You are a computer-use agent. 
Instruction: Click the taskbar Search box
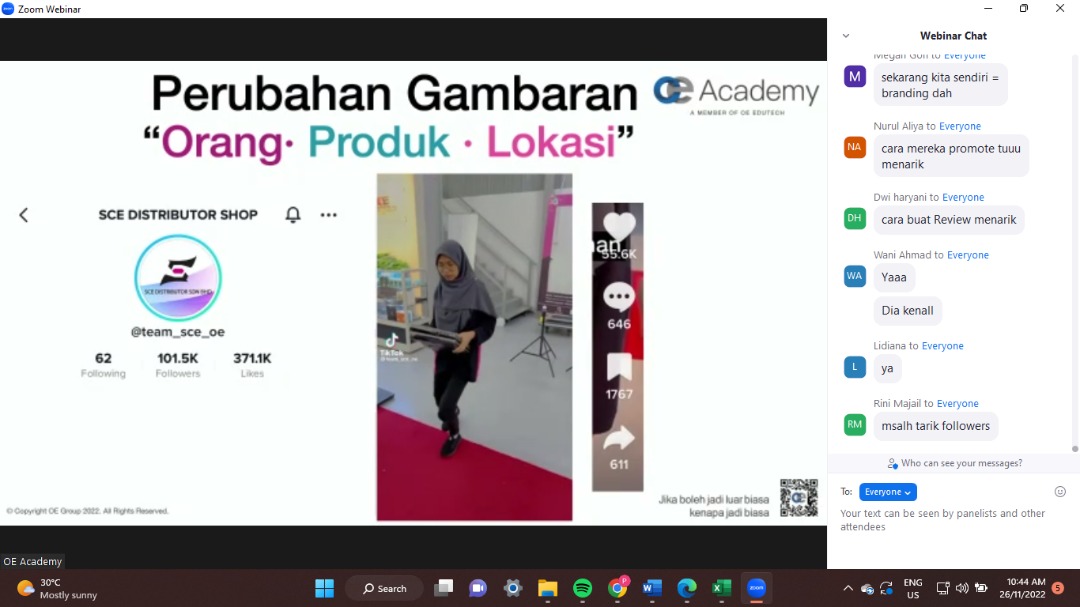coord(384,588)
